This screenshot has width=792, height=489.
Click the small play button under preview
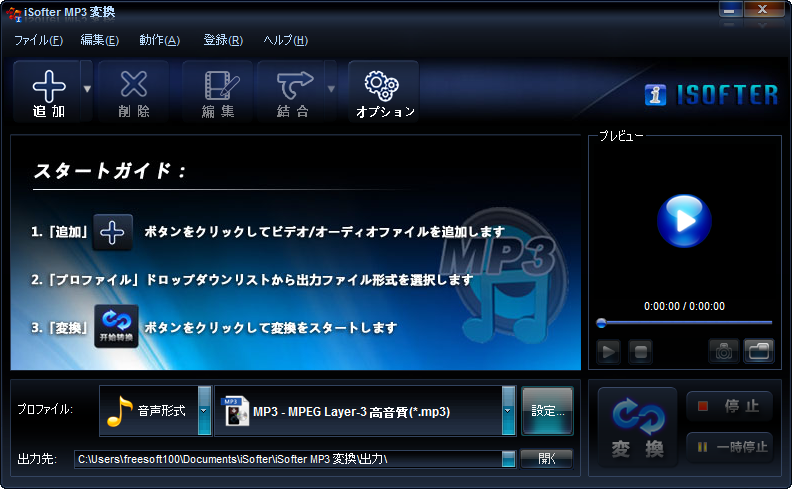(609, 351)
